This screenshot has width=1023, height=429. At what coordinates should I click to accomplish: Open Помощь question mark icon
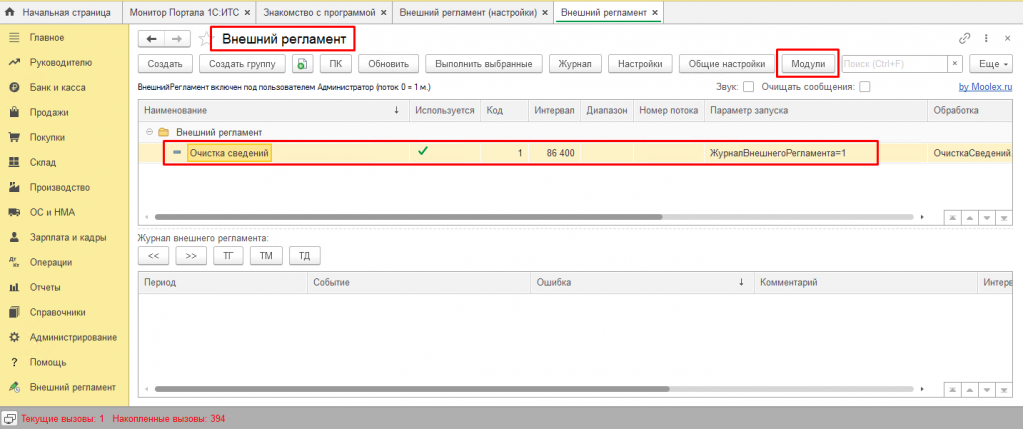tap(13, 362)
